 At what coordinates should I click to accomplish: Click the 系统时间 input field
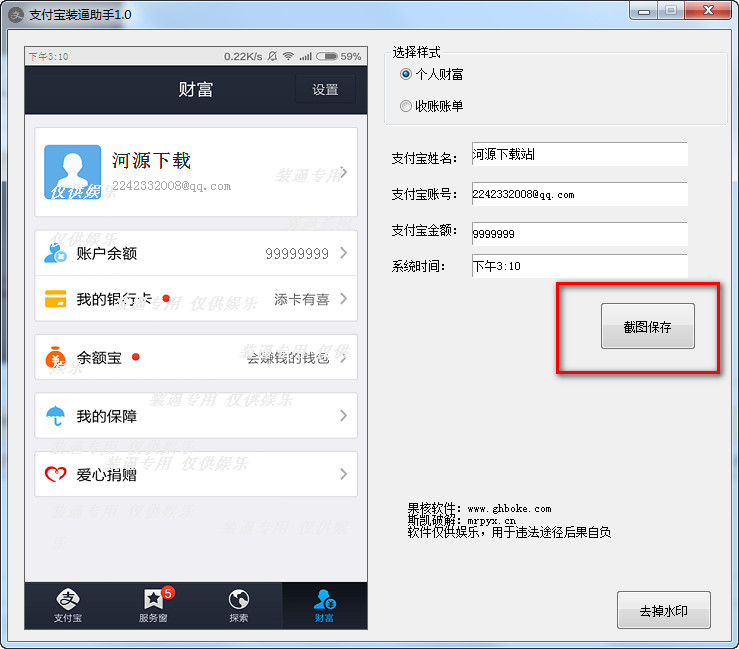click(x=579, y=266)
